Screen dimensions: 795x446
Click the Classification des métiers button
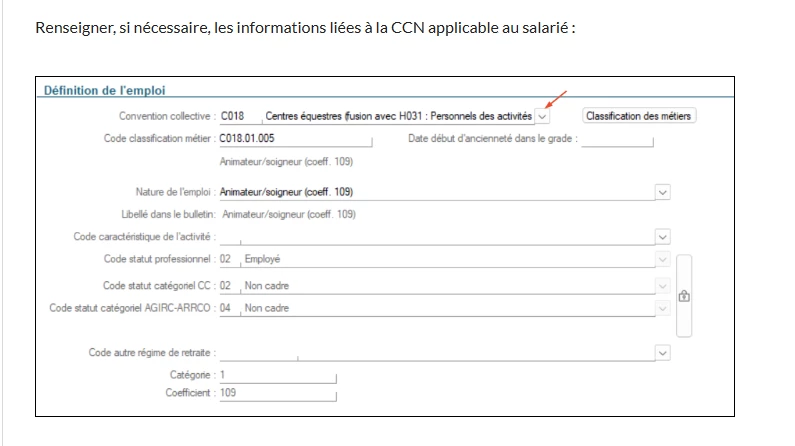(x=638, y=116)
